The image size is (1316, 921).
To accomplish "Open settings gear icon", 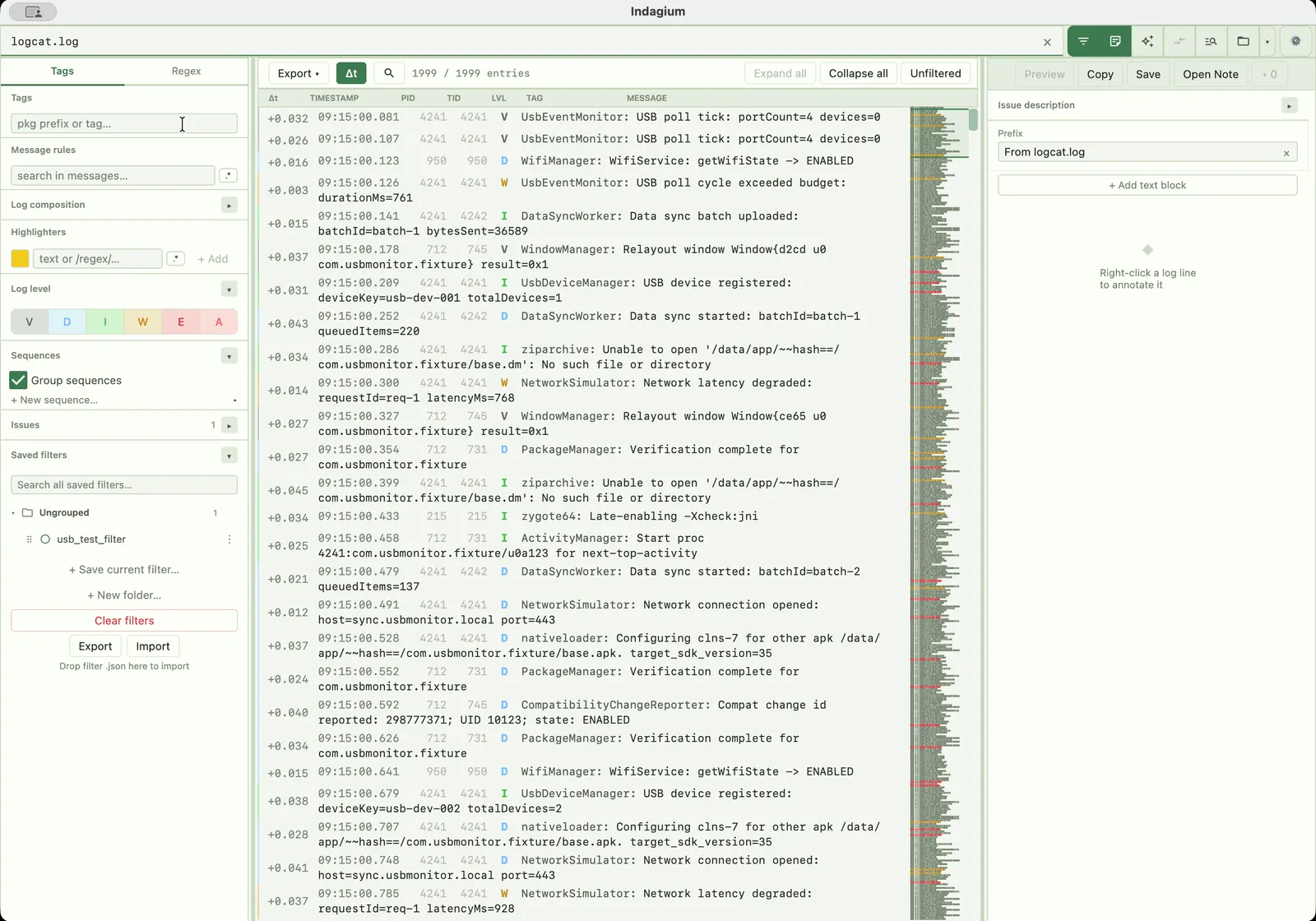I will pyautogui.click(x=1295, y=41).
